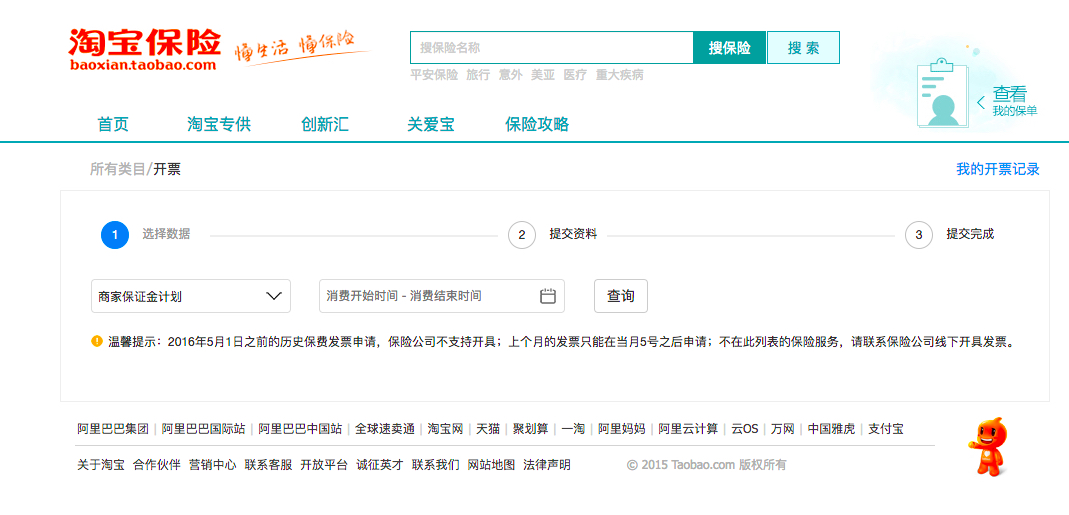Click hot keyword 旅行
Screen dimensions: 1069x515
[478, 75]
